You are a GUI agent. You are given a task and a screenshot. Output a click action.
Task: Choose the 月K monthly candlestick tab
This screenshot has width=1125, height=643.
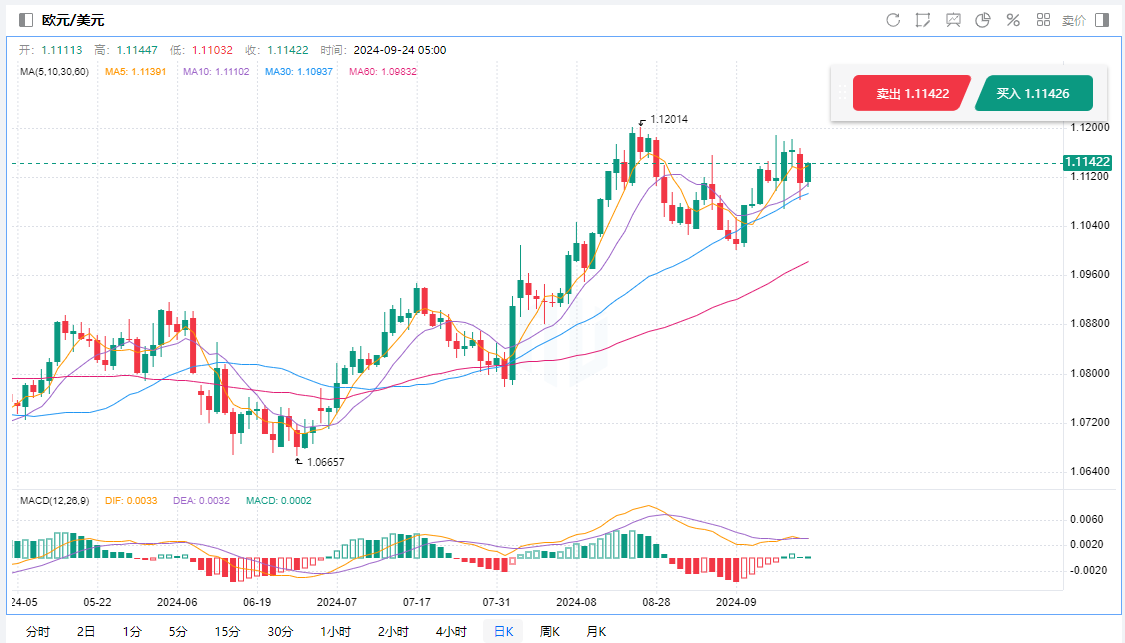click(595, 631)
